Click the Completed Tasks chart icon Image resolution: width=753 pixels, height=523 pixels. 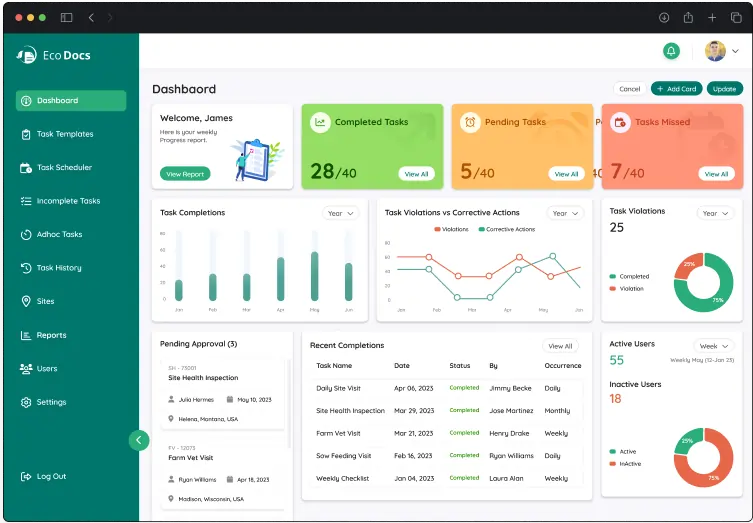320,122
